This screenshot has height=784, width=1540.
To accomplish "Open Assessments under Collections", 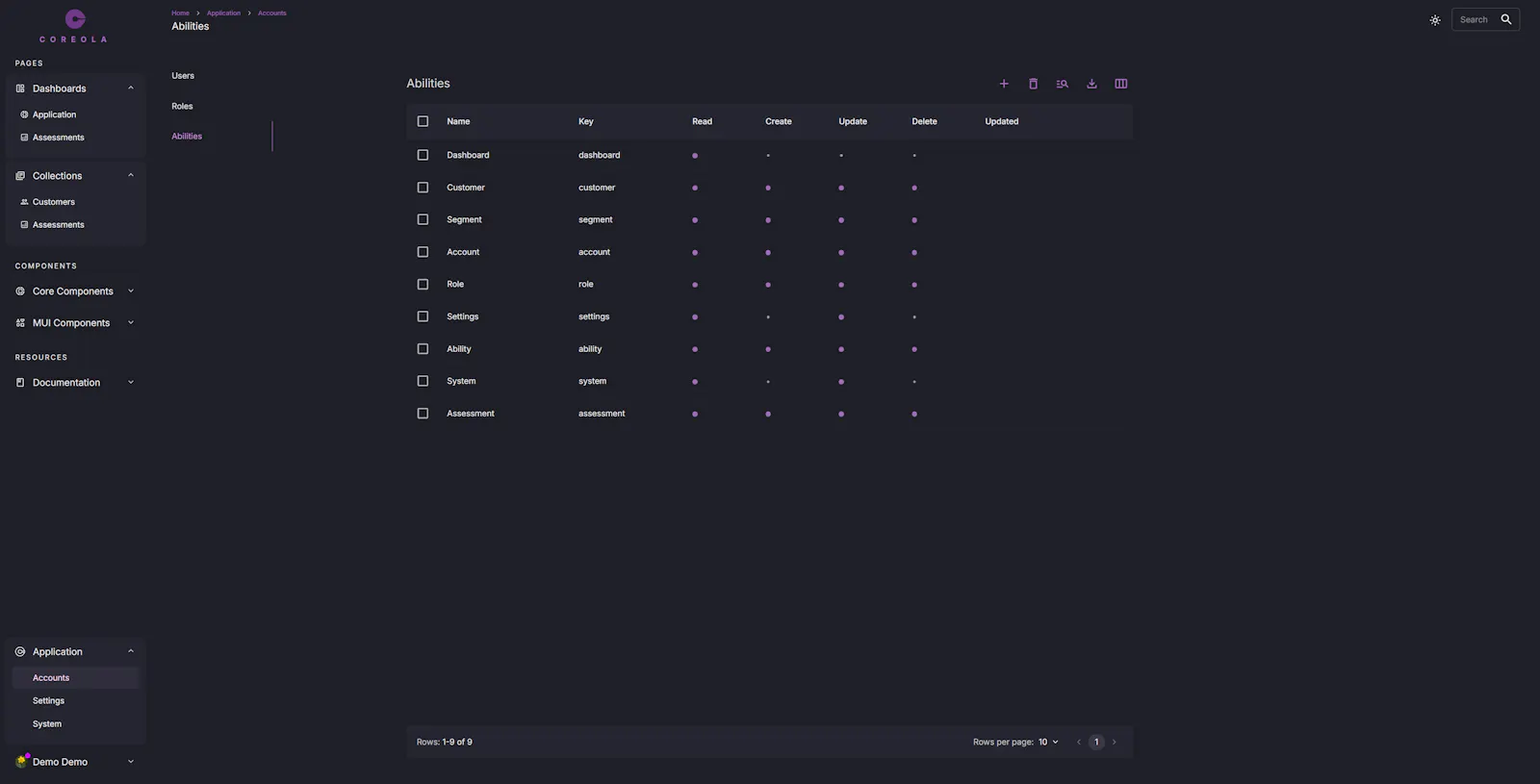I will coord(59,225).
